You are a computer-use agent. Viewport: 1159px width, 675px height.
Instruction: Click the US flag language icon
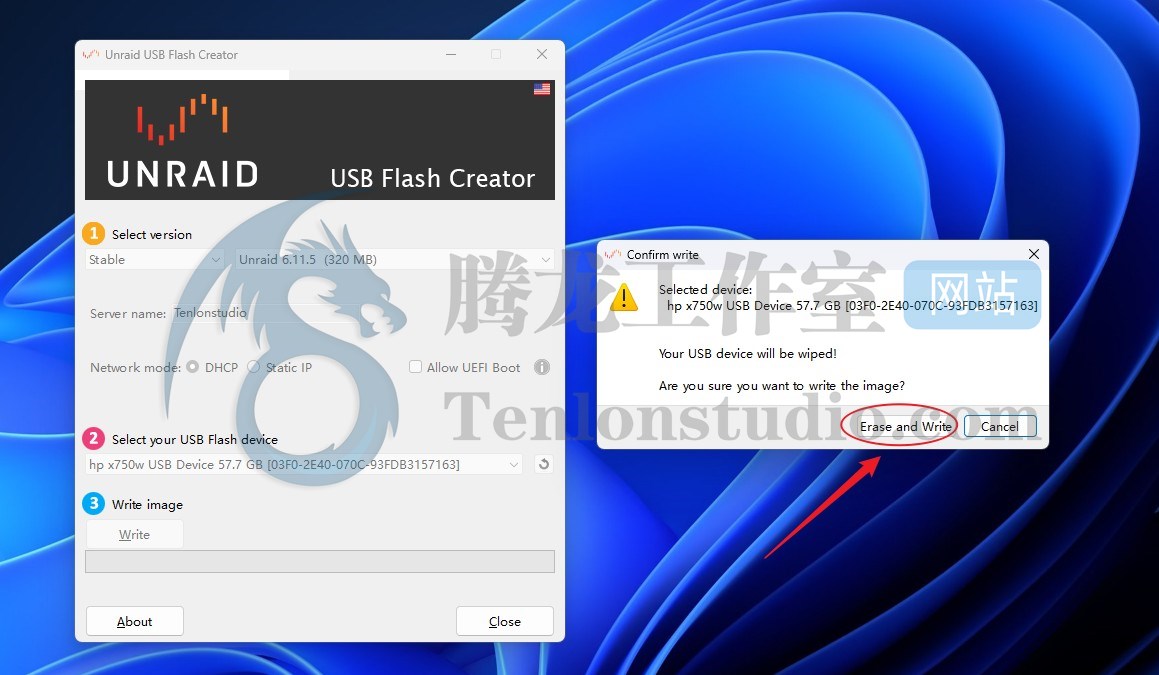542,89
